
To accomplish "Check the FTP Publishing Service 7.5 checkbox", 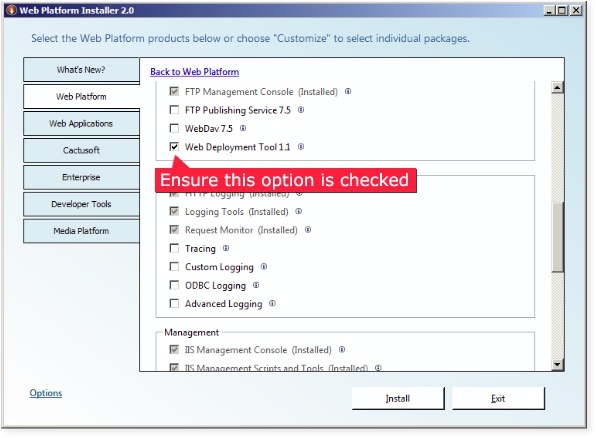I will point(174,110).
